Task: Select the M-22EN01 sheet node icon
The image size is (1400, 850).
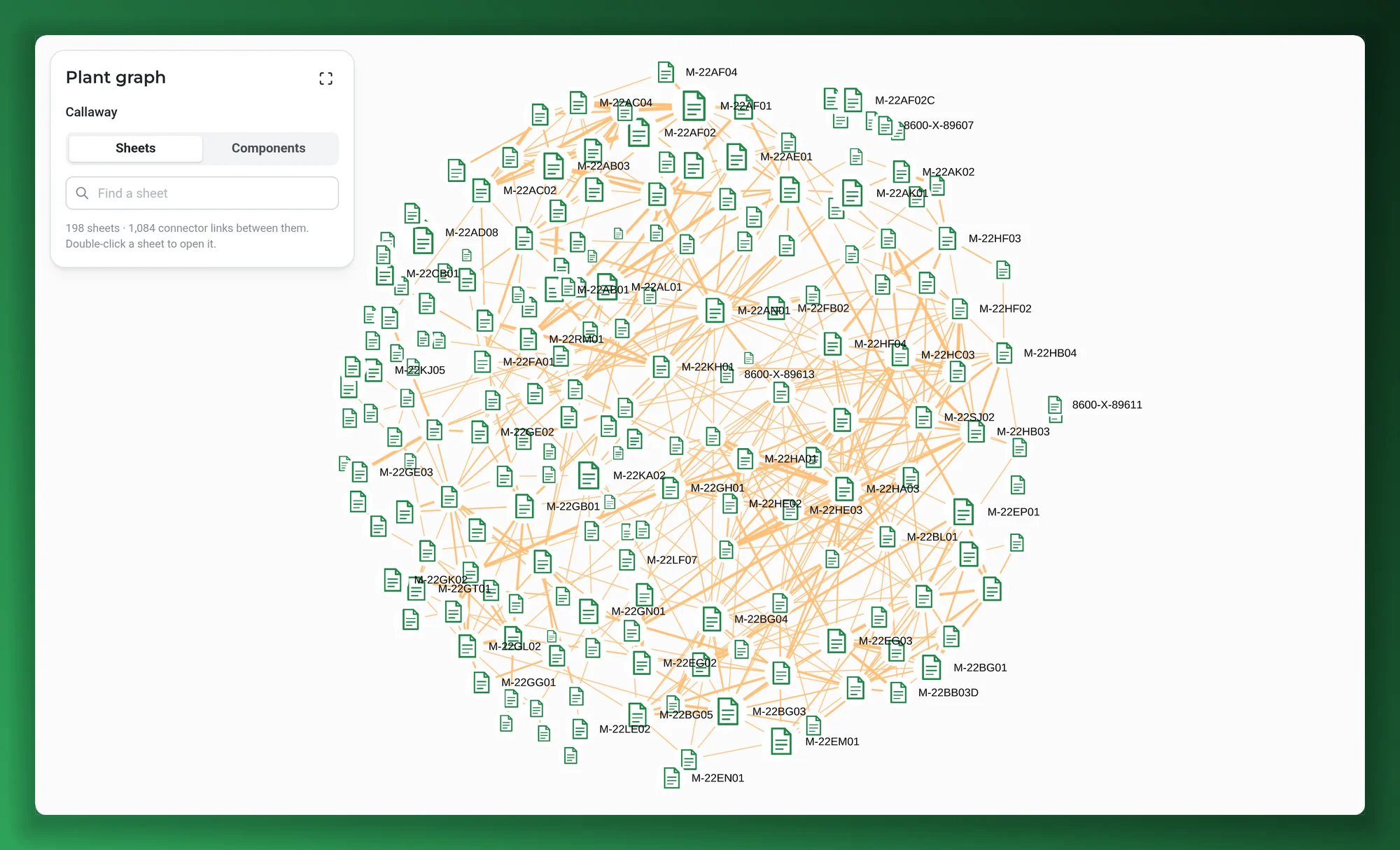Action: pos(671,778)
